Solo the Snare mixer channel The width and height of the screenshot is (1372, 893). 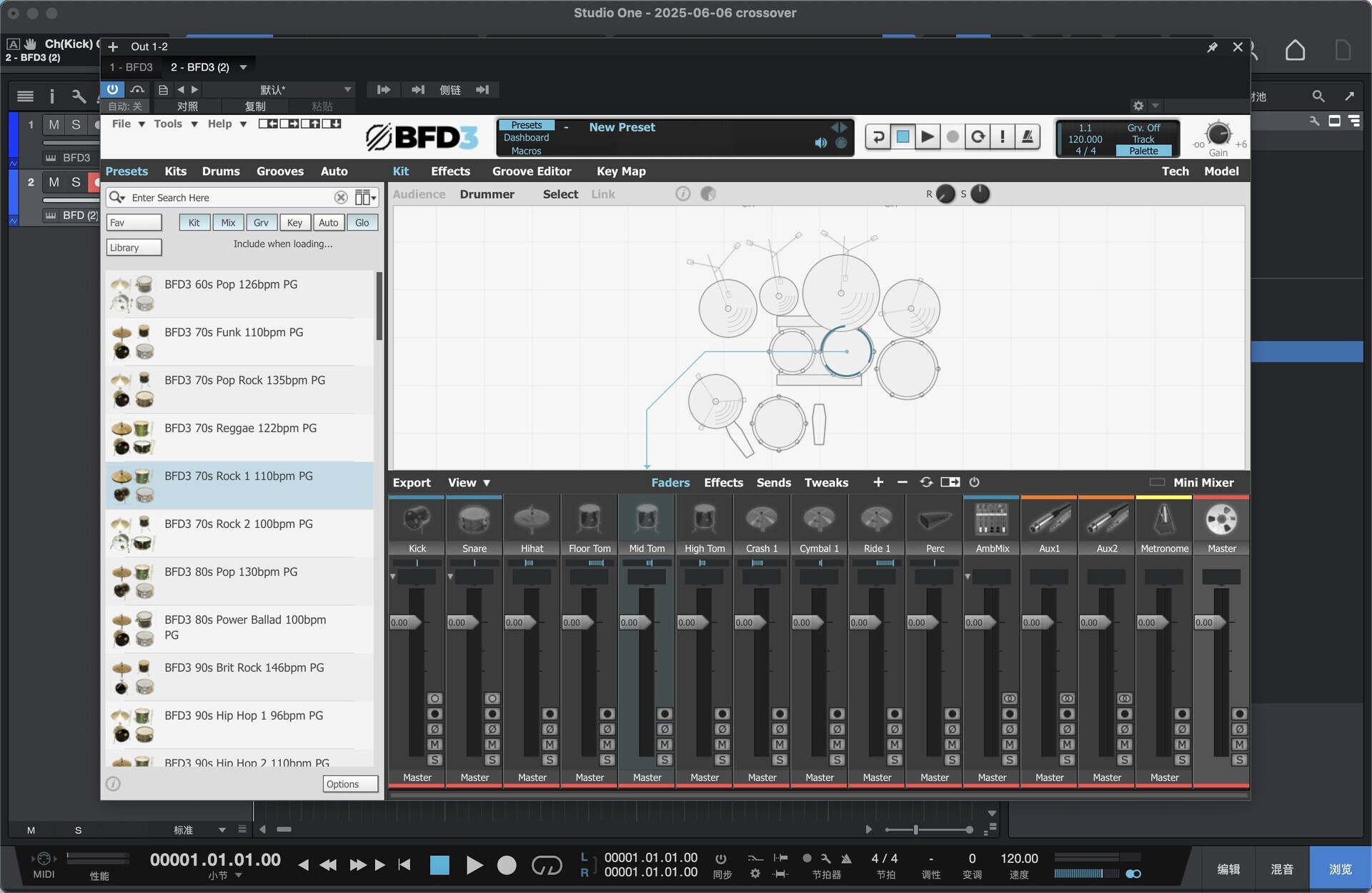(x=492, y=760)
